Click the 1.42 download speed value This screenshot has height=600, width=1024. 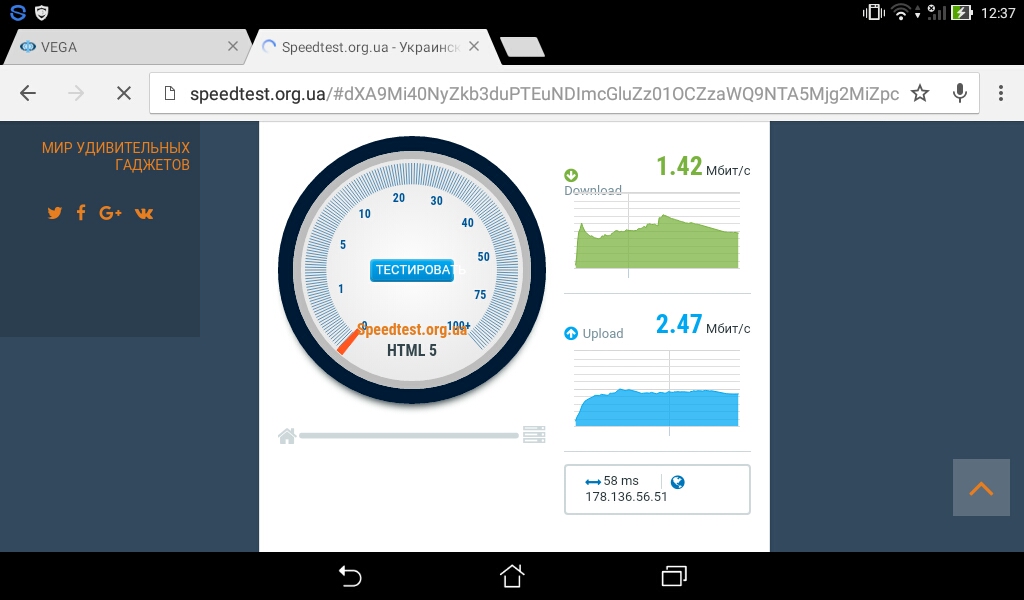pyautogui.click(x=679, y=166)
